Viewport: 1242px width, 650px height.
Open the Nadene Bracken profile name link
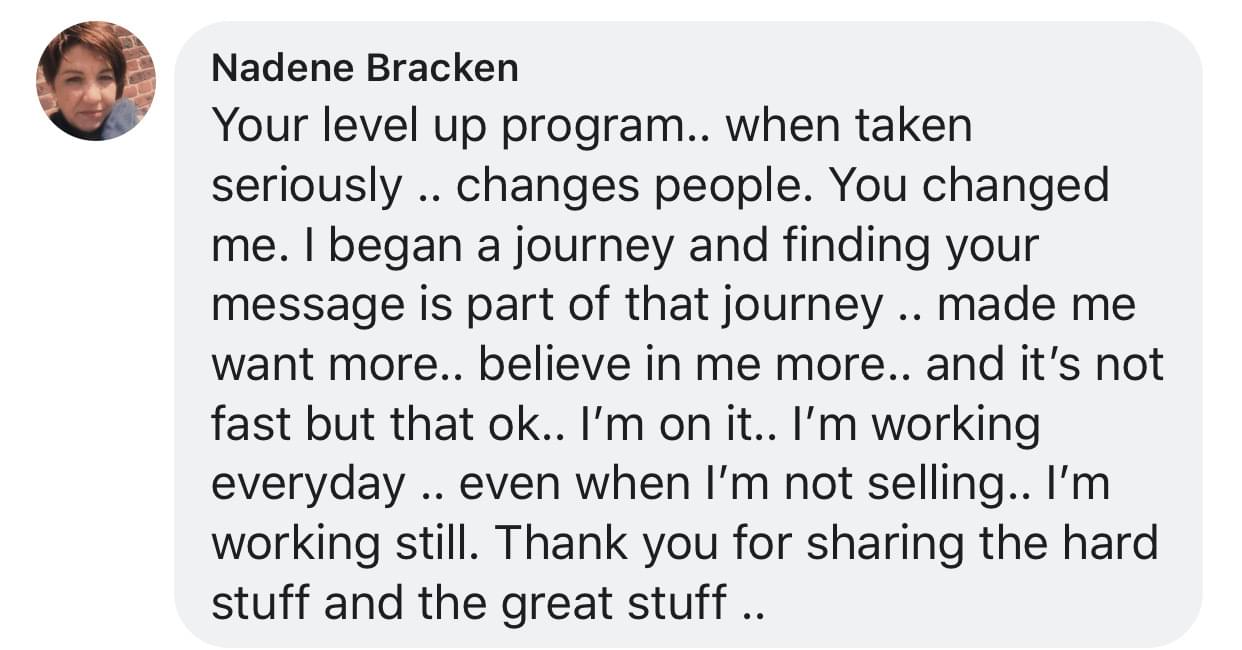(365, 68)
